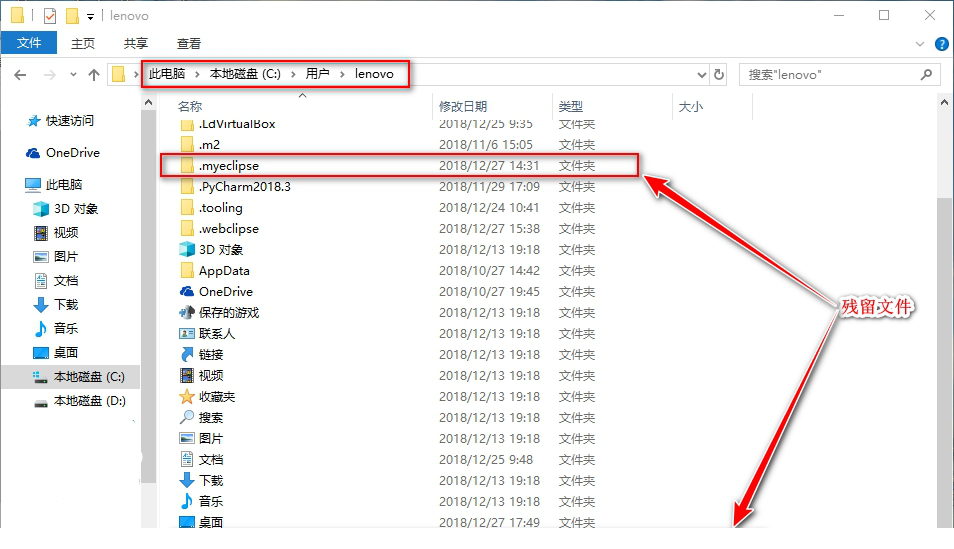Screen dimensions: 954x549
Task: Select the AppData folder icon
Action: 187,270
